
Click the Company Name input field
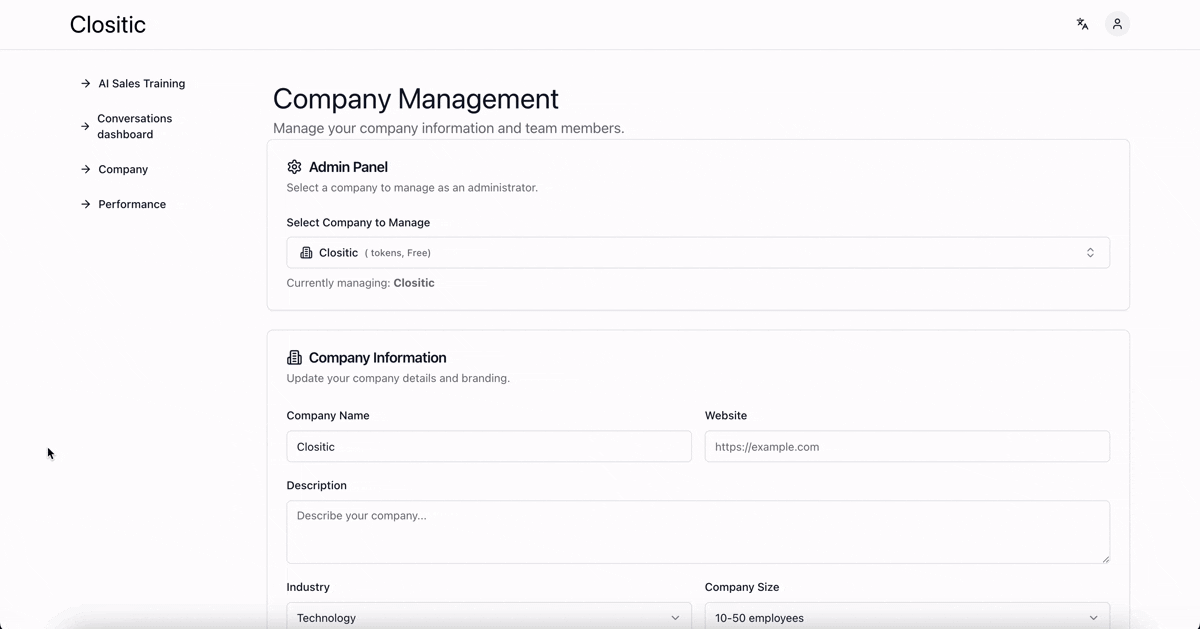pyautogui.click(x=488, y=447)
